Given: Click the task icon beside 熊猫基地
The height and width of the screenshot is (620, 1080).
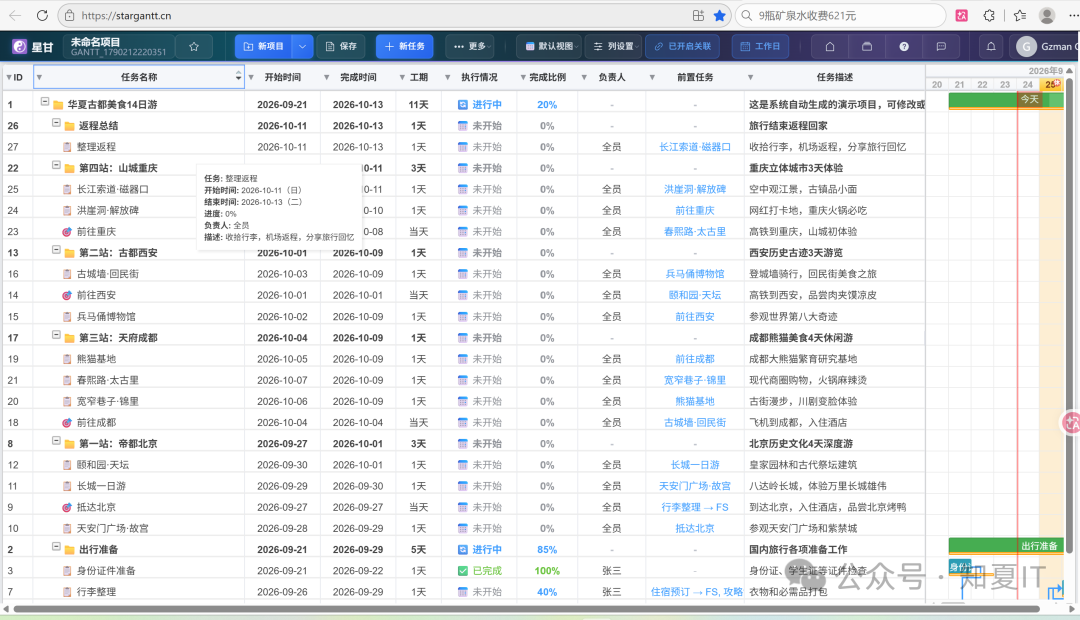Looking at the screenshot, I should [x=67, y=359].
